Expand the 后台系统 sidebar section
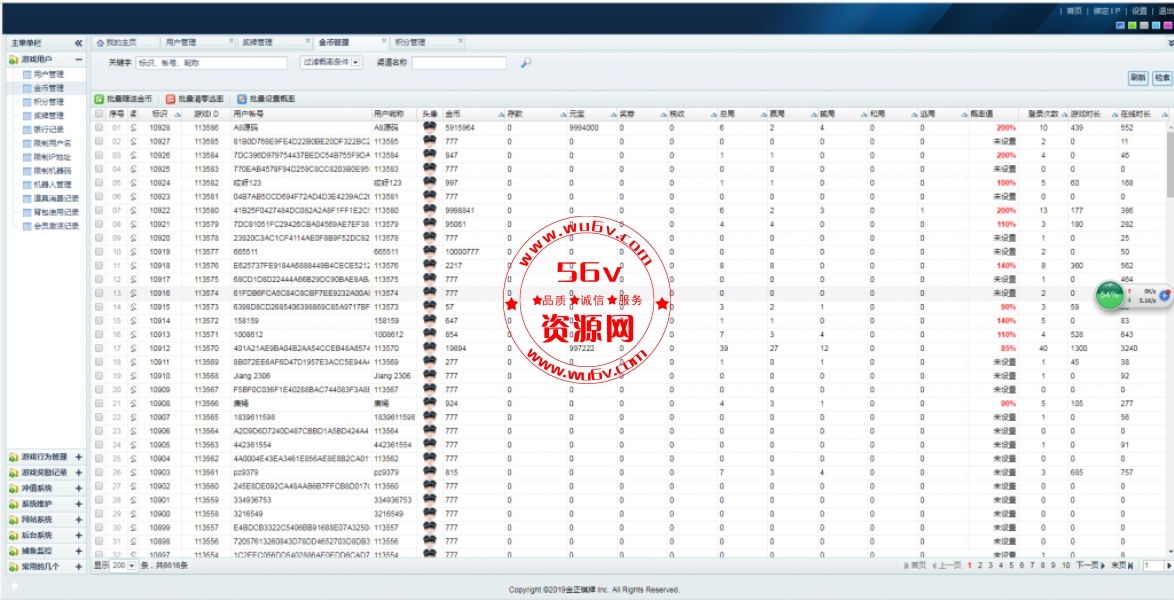Screen dimensions: 1174x600 point(79,536)
